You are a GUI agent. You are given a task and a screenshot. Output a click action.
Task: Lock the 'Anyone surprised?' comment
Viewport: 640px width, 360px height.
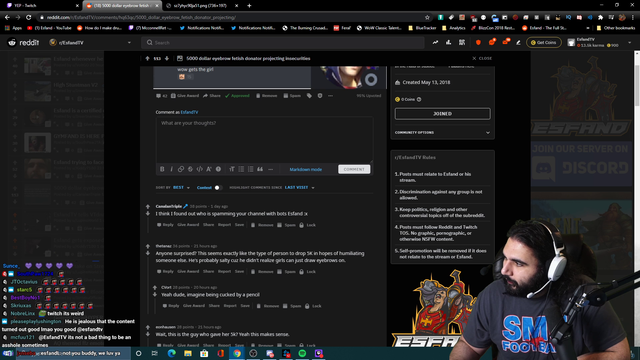pos(308,271)
